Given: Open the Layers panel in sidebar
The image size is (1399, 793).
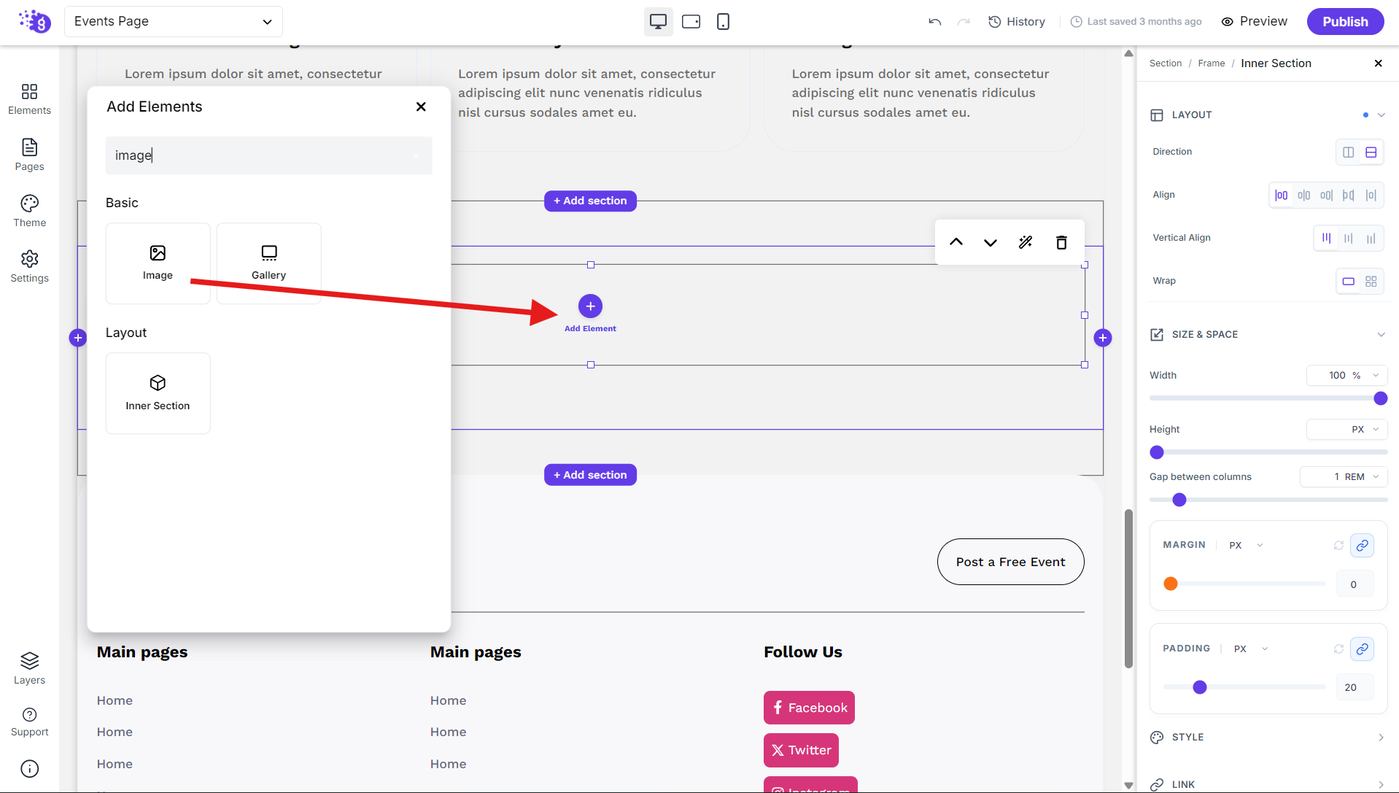Looking at the screenshot, I should [x=29, y=668].
